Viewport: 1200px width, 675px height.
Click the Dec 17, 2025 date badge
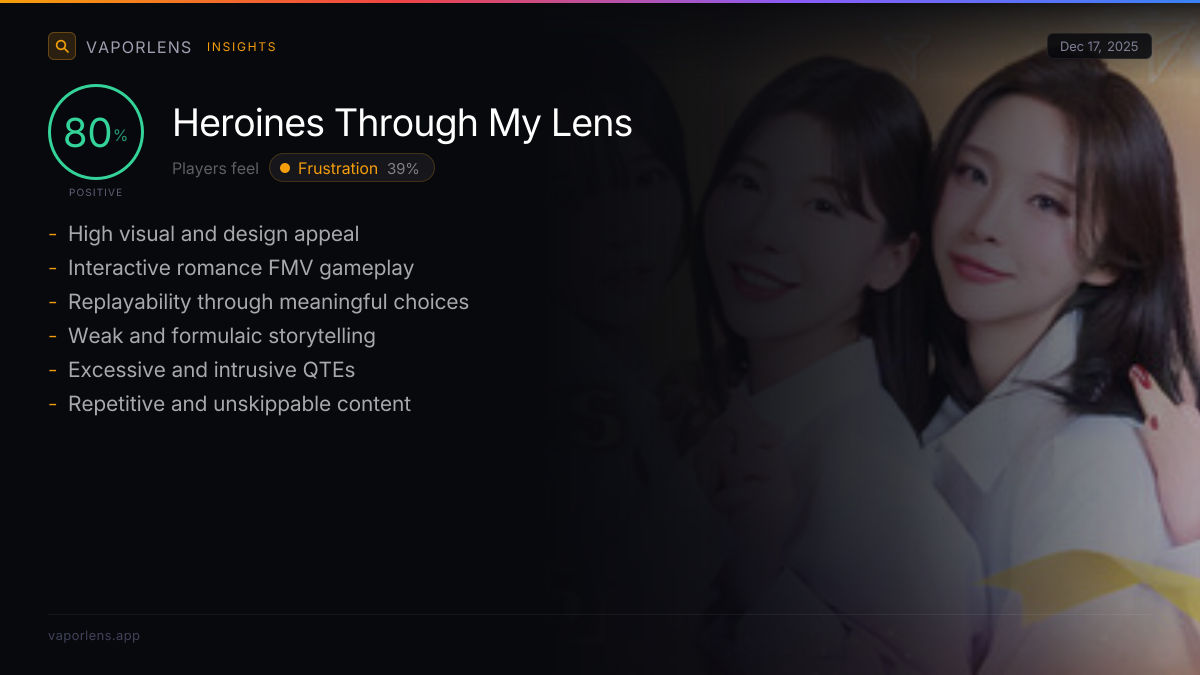pyautogui.click(x=1099, y=47)
